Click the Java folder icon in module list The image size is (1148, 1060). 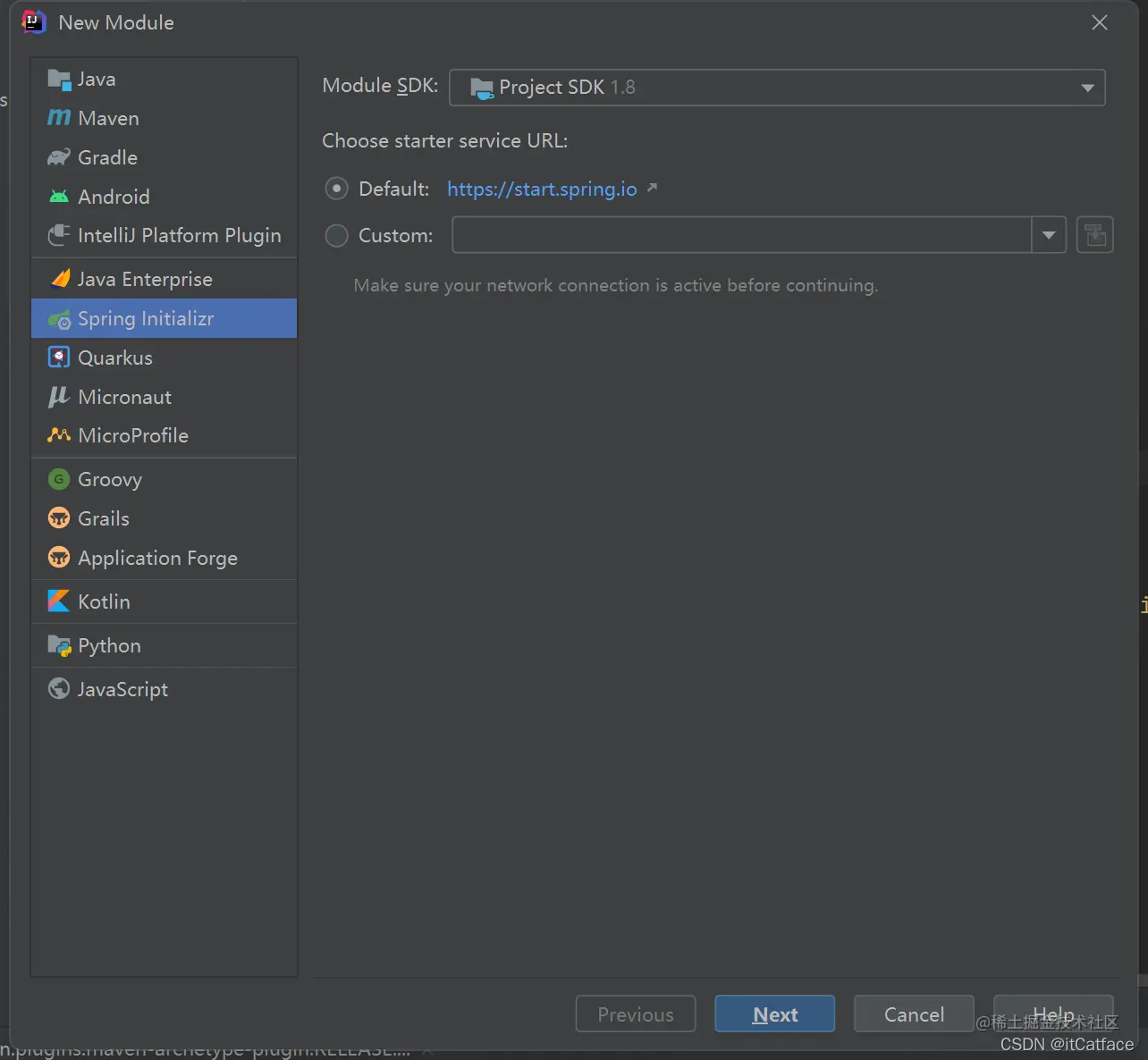coord(59,80)
